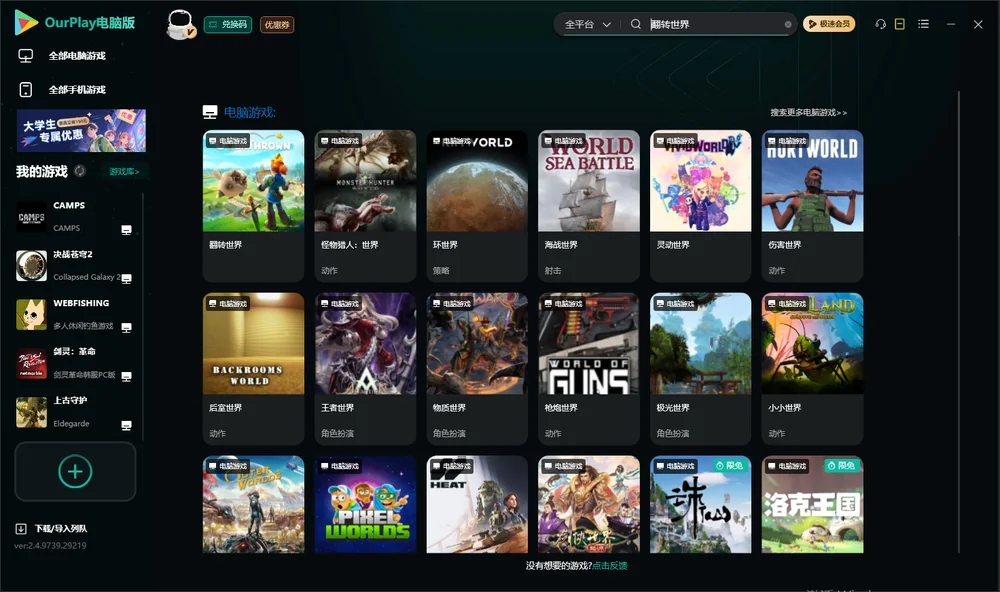
Task: Click 限免 badge on 诛仙 card
Action: click(730, 466)
